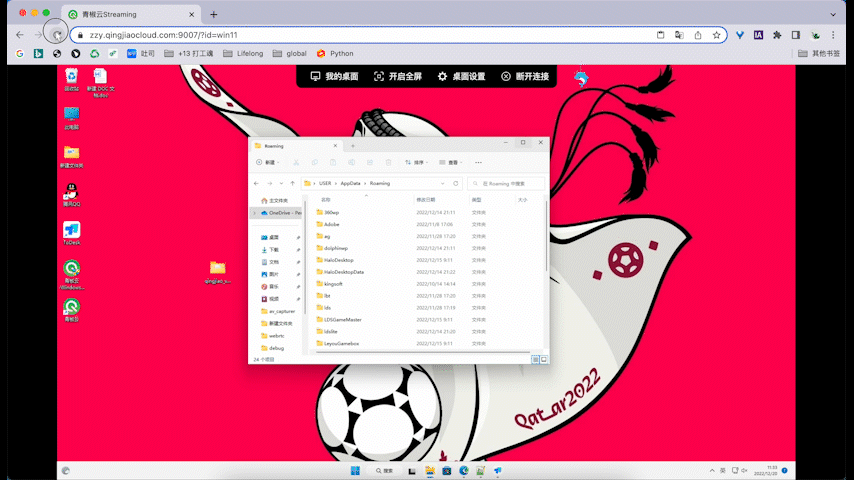The width and height of the screenshot is (854, 480).
Task: Select the Recycle Bin desktop icon
Action: pos(71,80)
